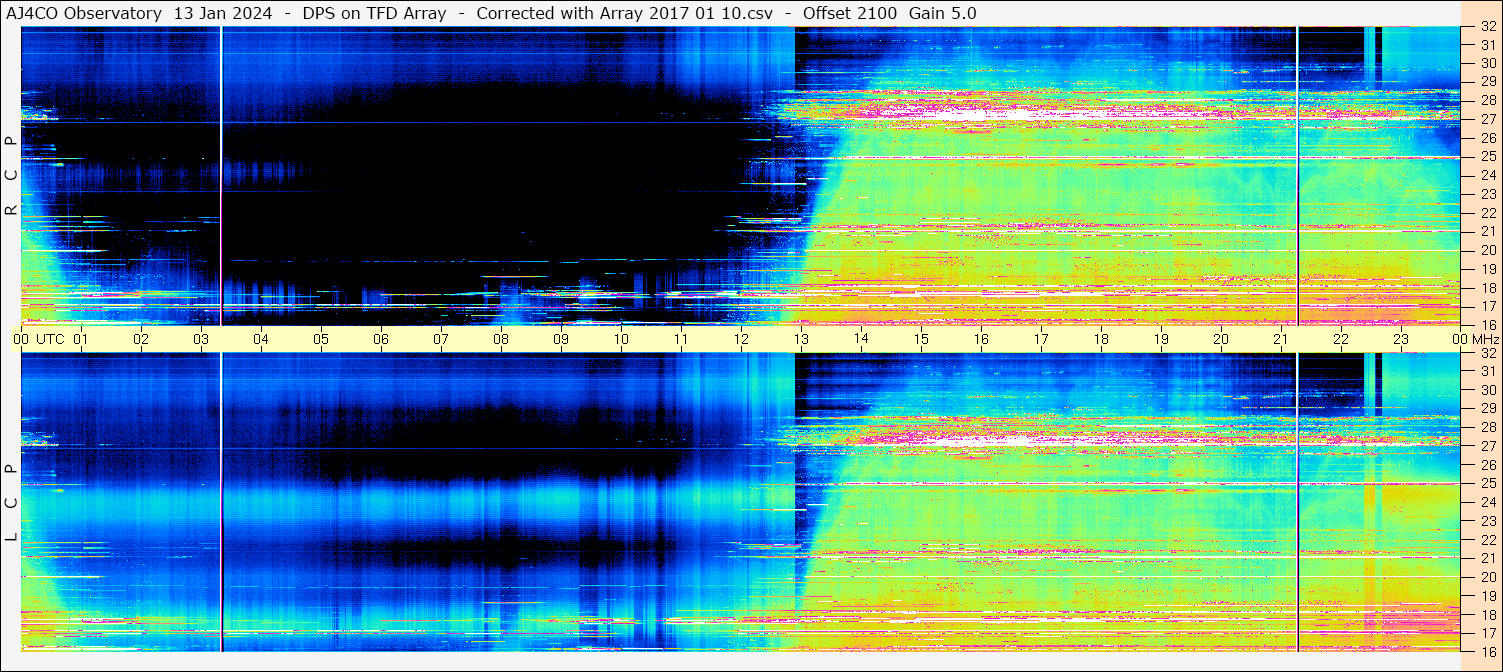Click the 06 hour label on time axis
1503x672 pixels.
click(x=381, y=339)
